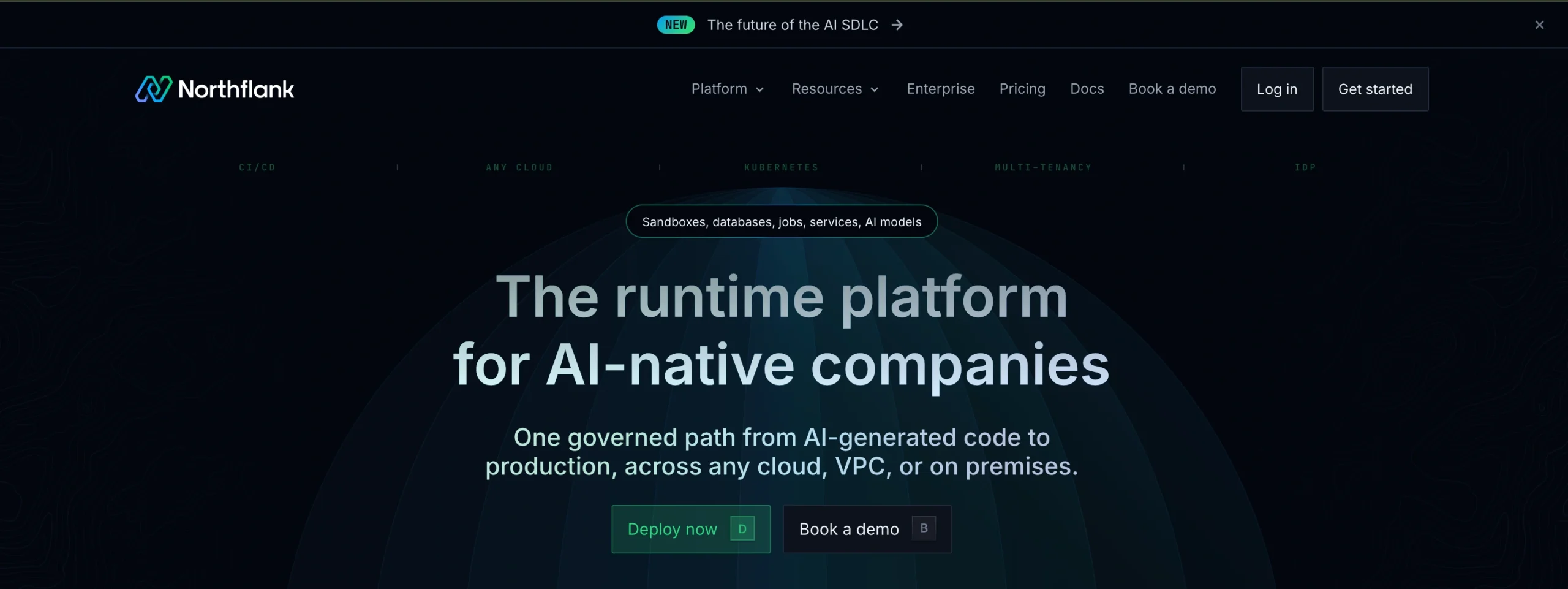Click the ANY CLOUD label
Viewport: 1568px width, 589px height.
pos(519,167)
